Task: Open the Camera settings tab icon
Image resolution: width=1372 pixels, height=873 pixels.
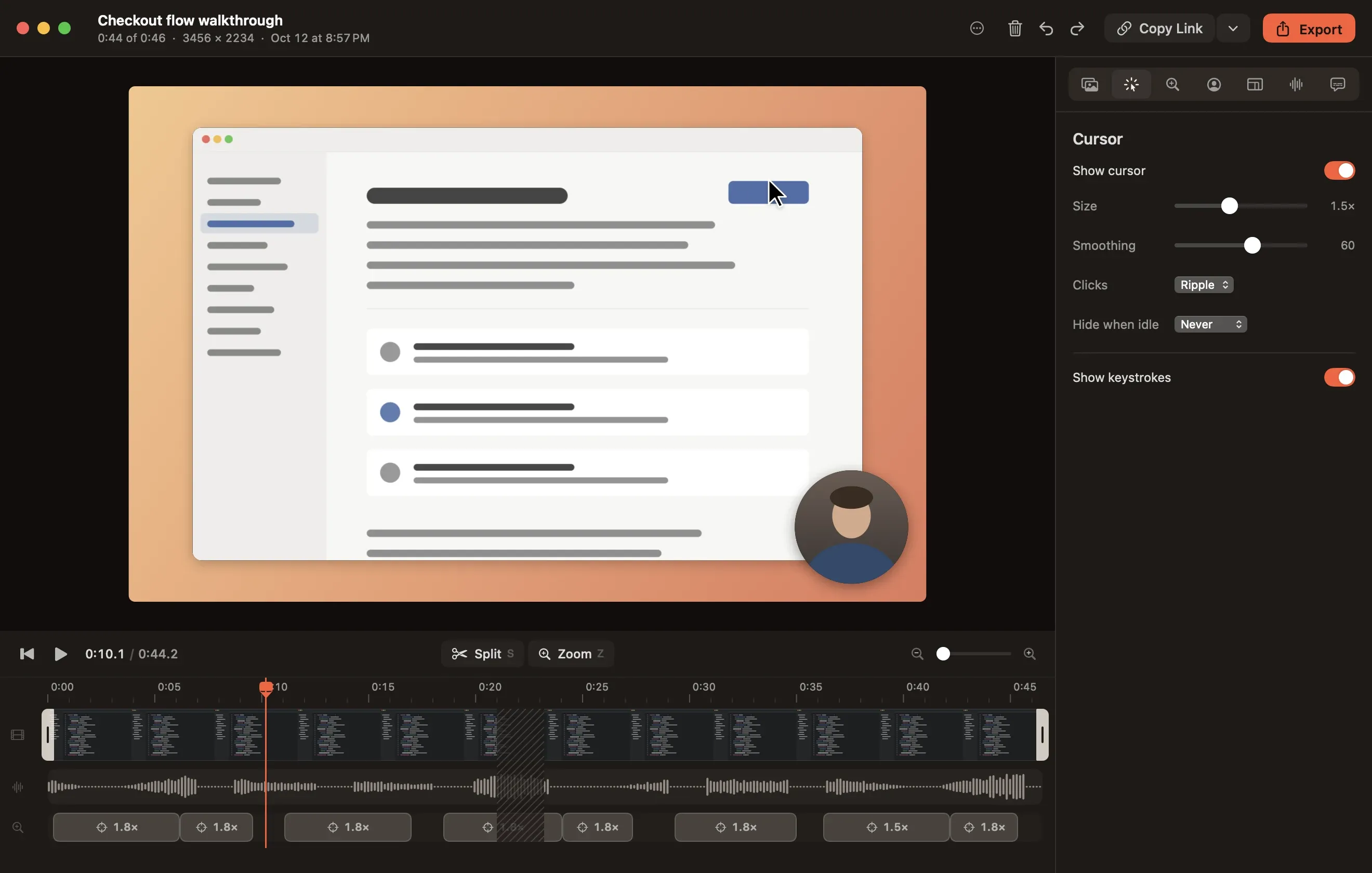Action: pos(1213,85)
